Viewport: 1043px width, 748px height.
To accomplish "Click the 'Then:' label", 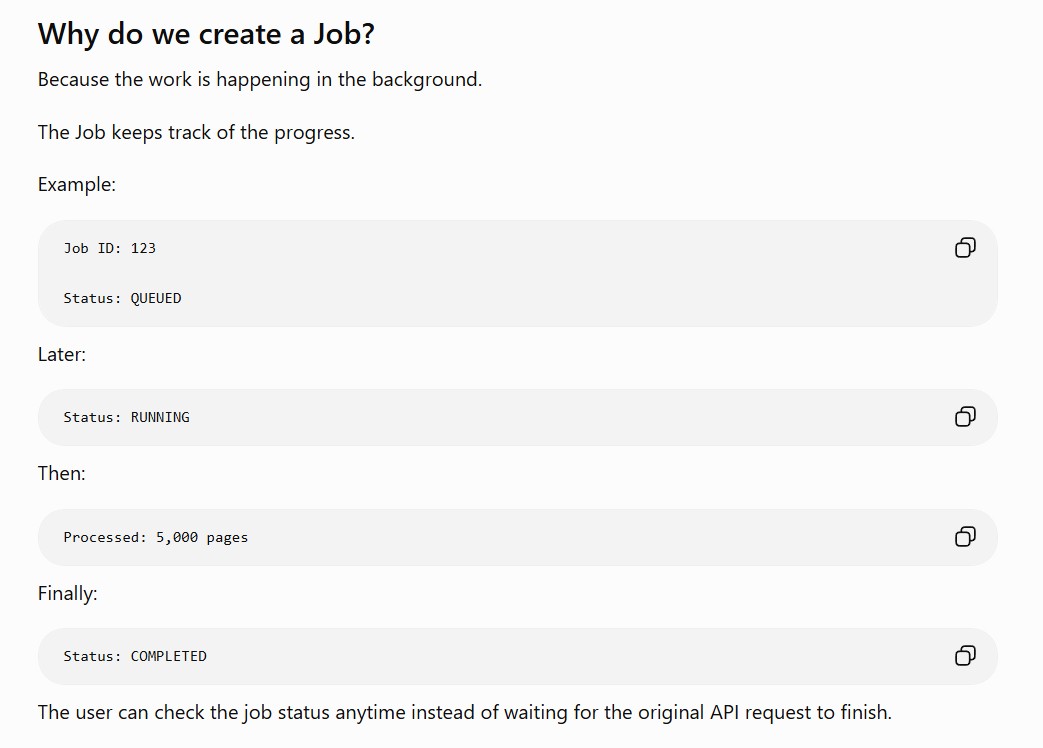I will tap(62, 473).
